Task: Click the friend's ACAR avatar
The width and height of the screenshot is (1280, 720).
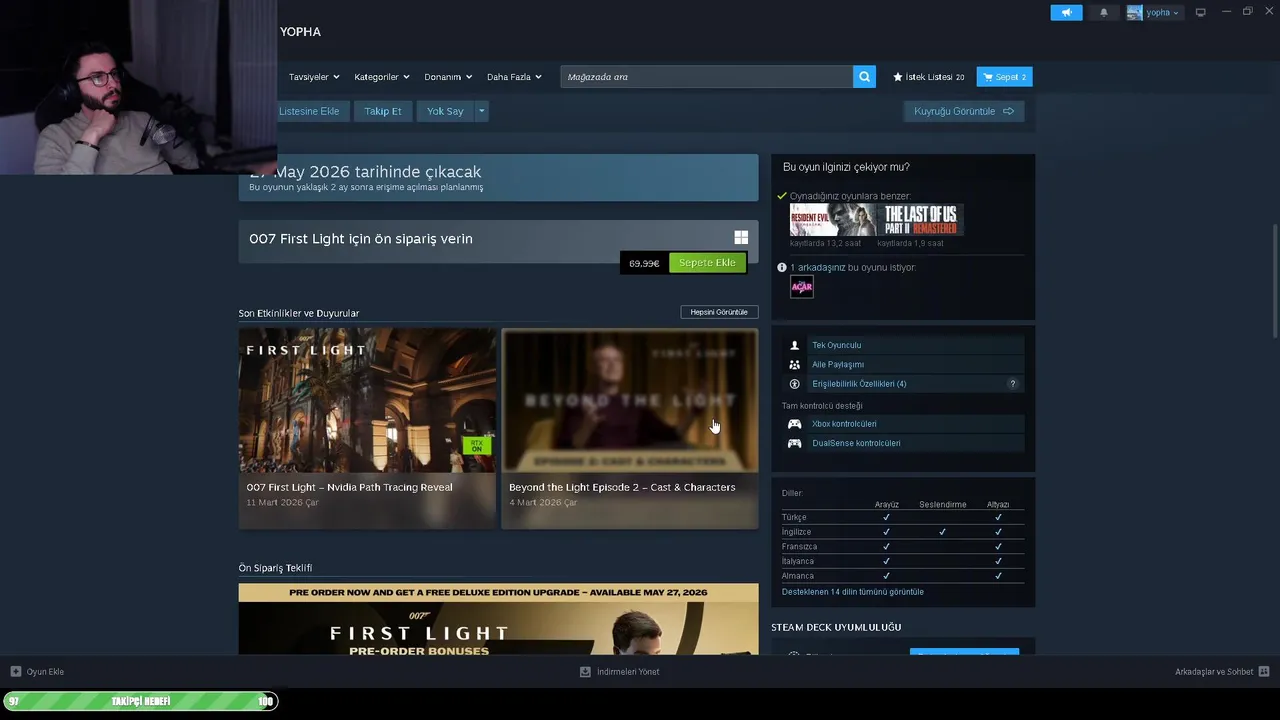Action: pyautogui.click(x=802, y=287)
